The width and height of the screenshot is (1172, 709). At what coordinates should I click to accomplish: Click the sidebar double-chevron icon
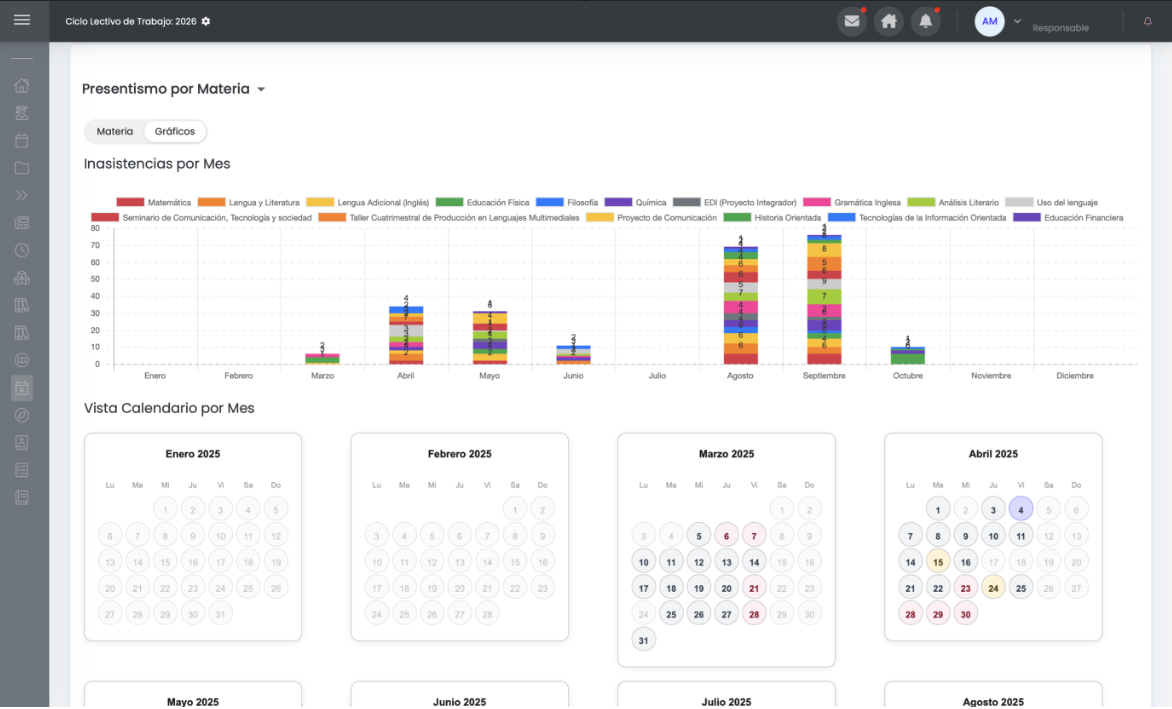point(22,195)
